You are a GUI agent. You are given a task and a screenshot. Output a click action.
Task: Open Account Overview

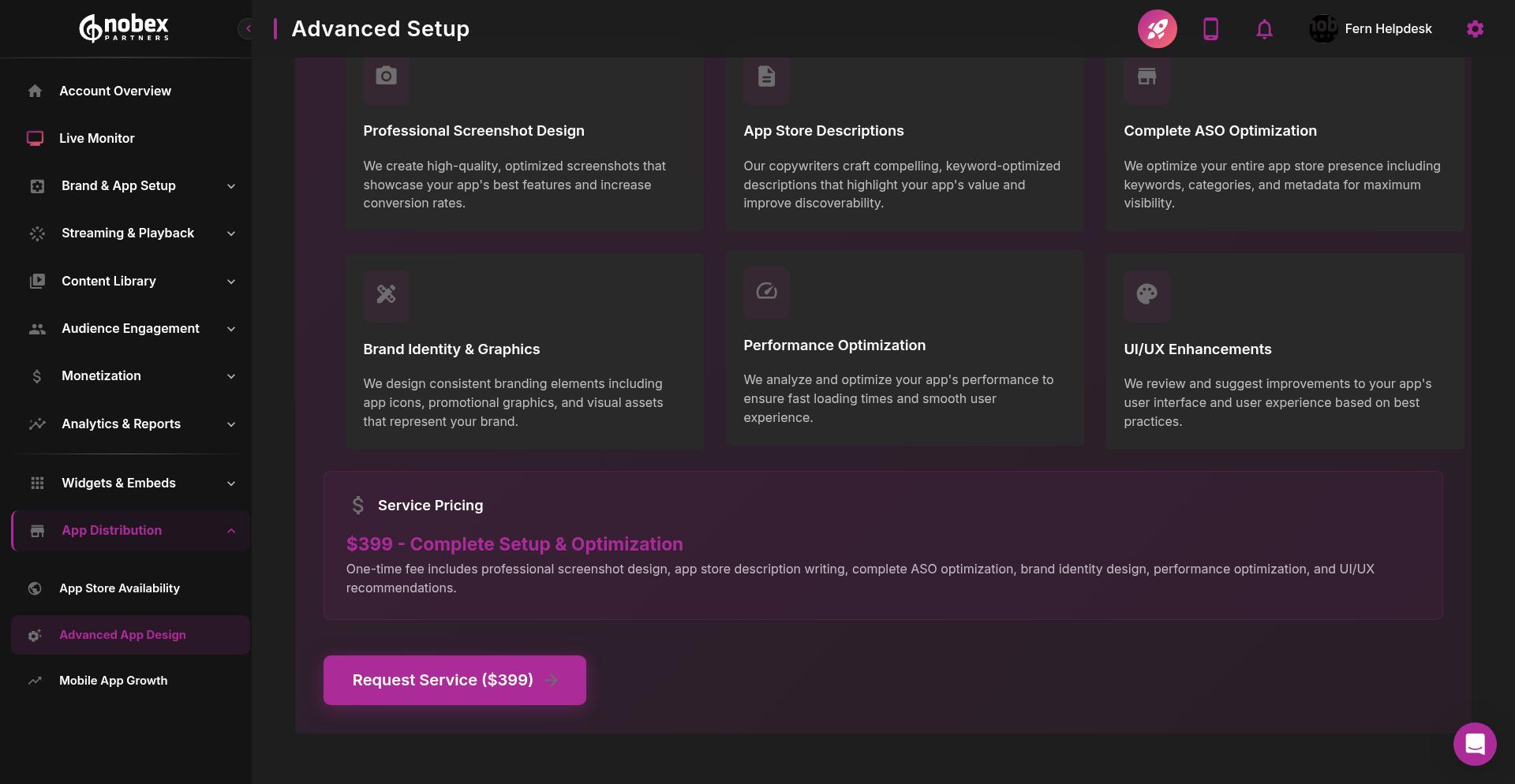coord(115,91)
